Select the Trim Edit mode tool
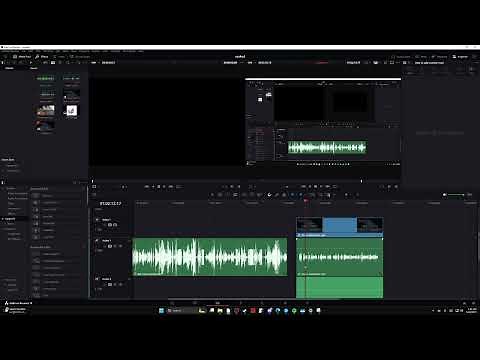This screenshot has height=360, width=480. (220, 195)
